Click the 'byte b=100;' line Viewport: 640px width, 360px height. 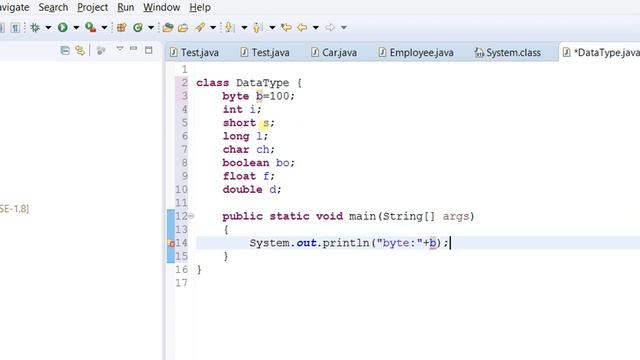[x=258, y=96]
